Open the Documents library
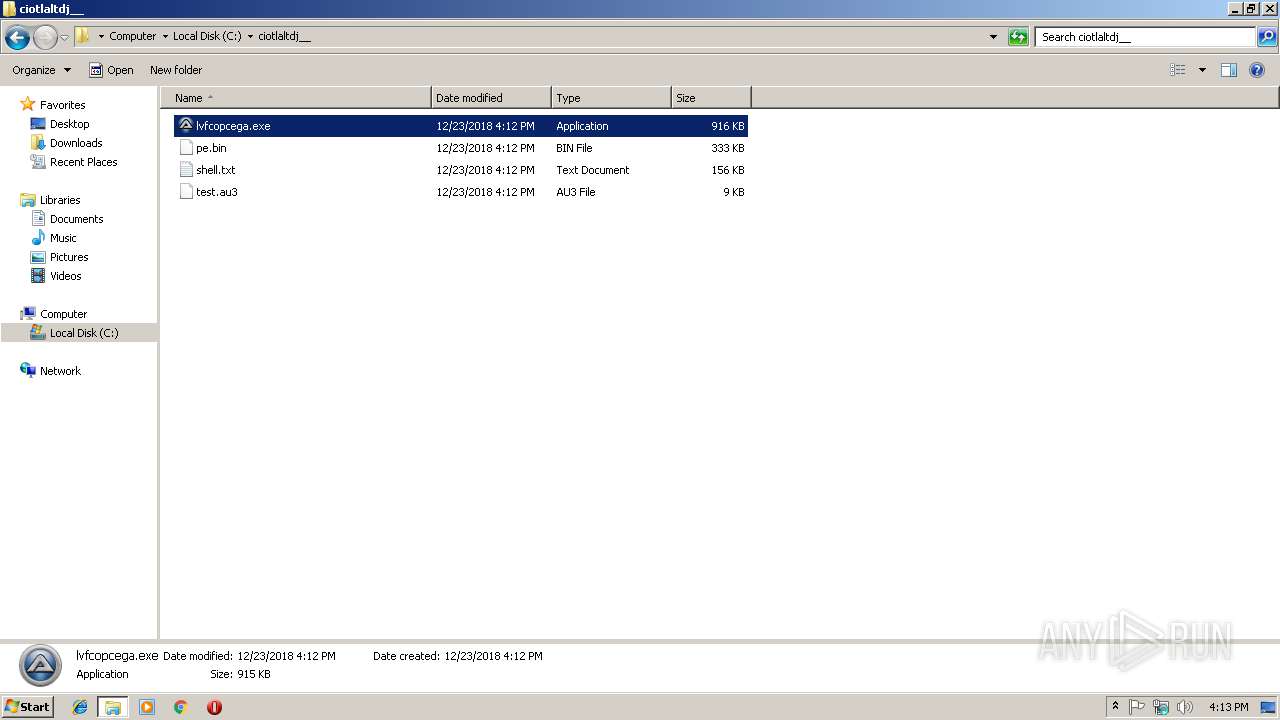The width and height of the screenshot is (1280, 720). coord(76,219)
